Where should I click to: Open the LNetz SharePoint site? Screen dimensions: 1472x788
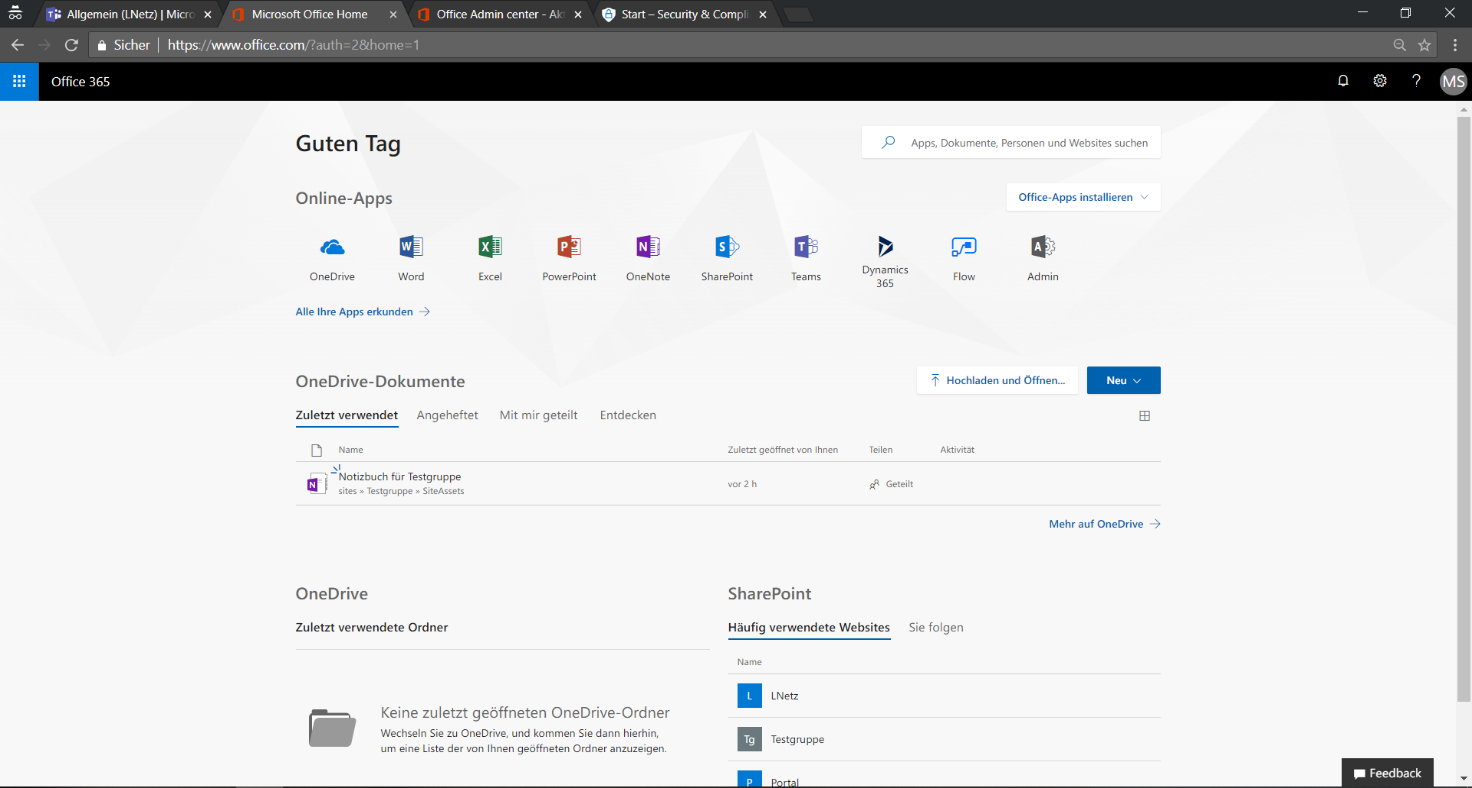point(785,696)
